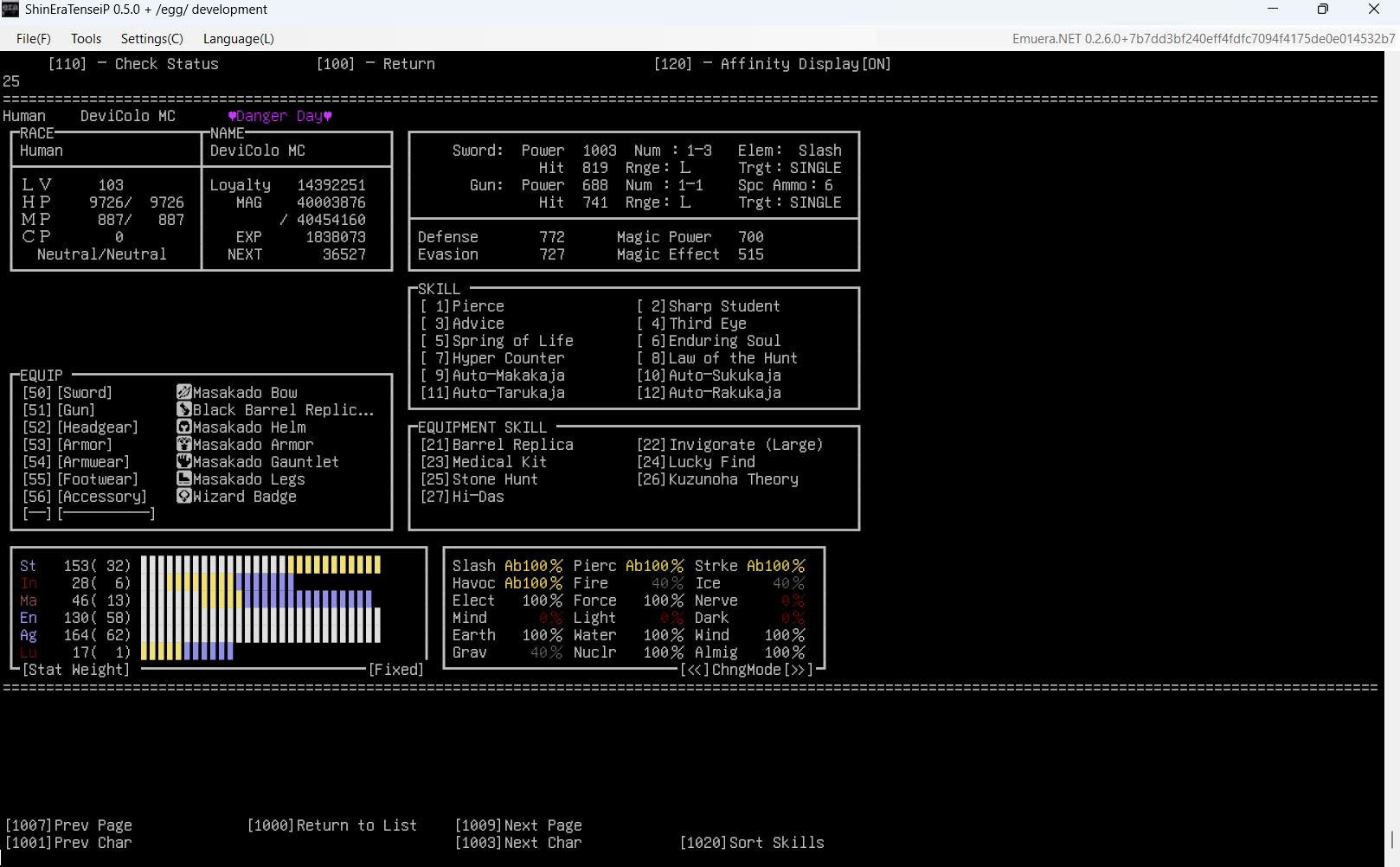Select the [50] [Sword] equipment slot

(67, 393)
